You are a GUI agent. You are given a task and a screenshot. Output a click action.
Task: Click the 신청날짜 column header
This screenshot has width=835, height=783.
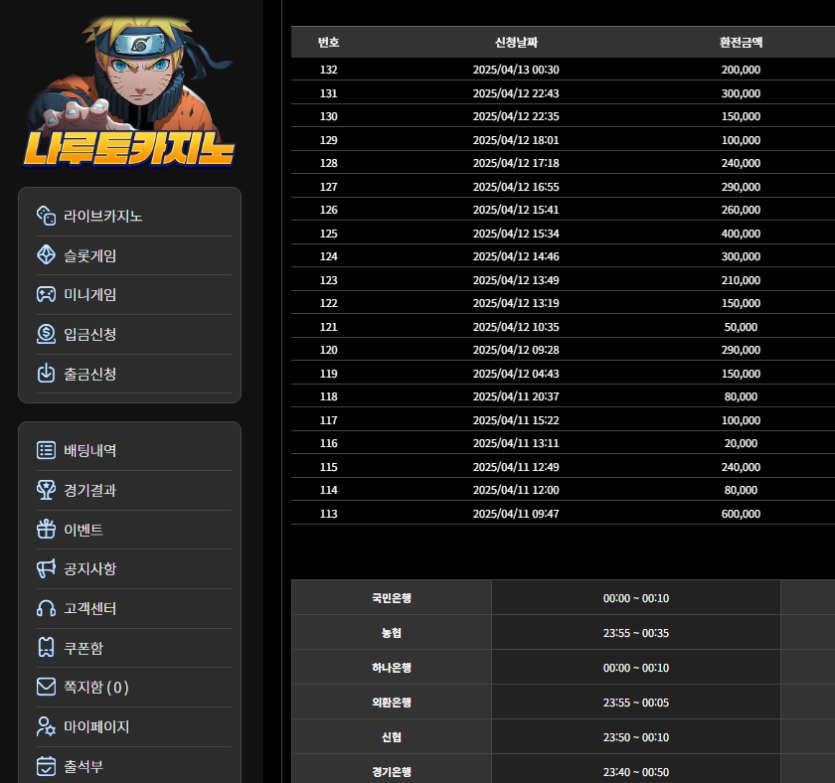click(516, 42)
